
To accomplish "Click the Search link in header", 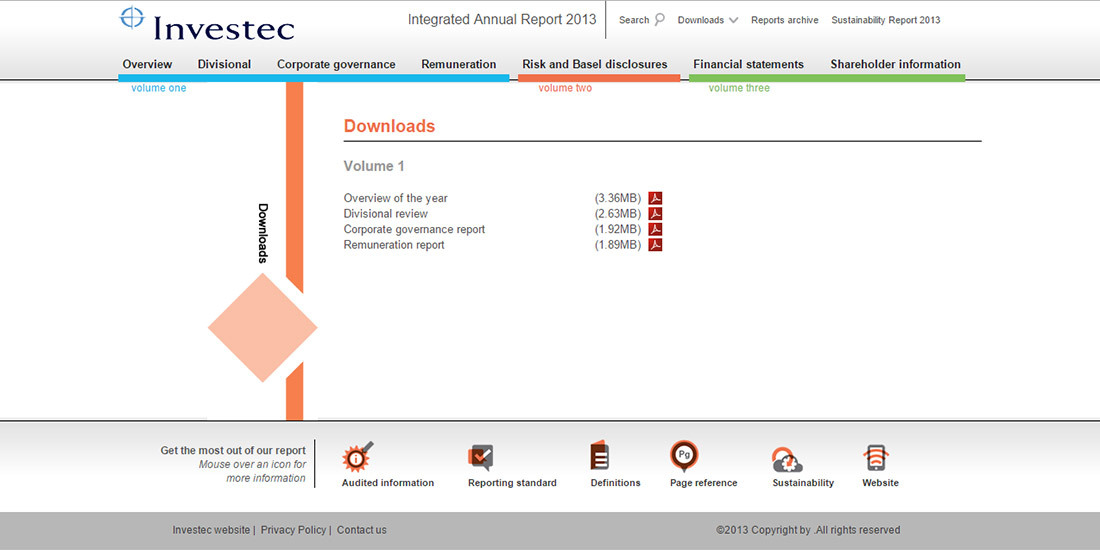I will pyautogui.click(x=633, y=20).
